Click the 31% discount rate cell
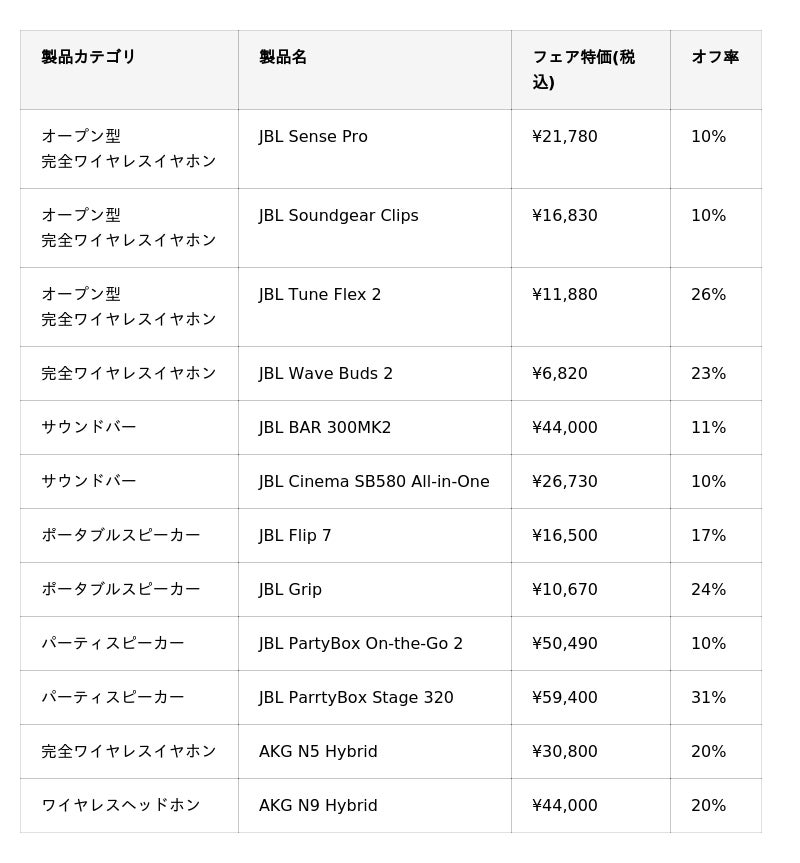Viewport: 800px width, 863px height. 708,698
